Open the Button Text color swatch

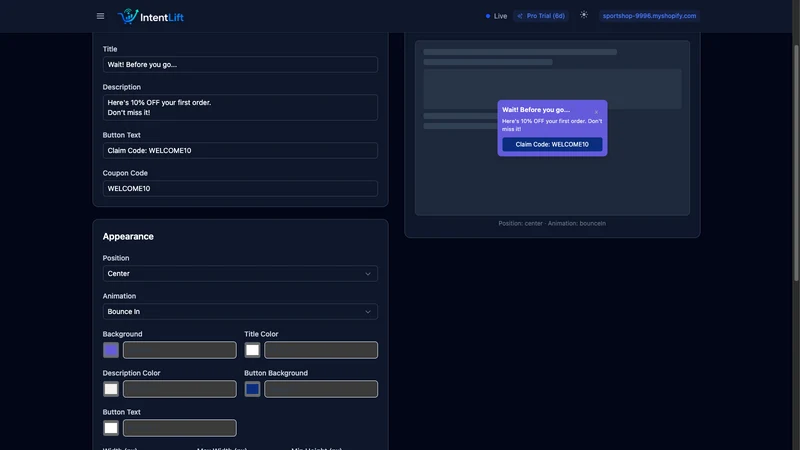pos(111,428)
